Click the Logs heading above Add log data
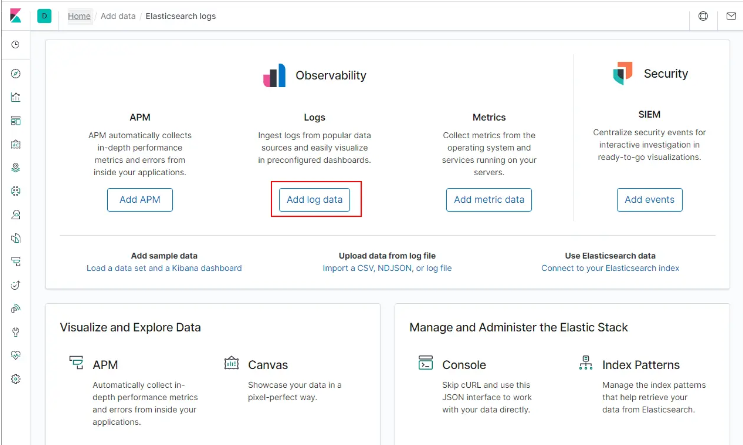743x445 pixels. click(315, 117)
